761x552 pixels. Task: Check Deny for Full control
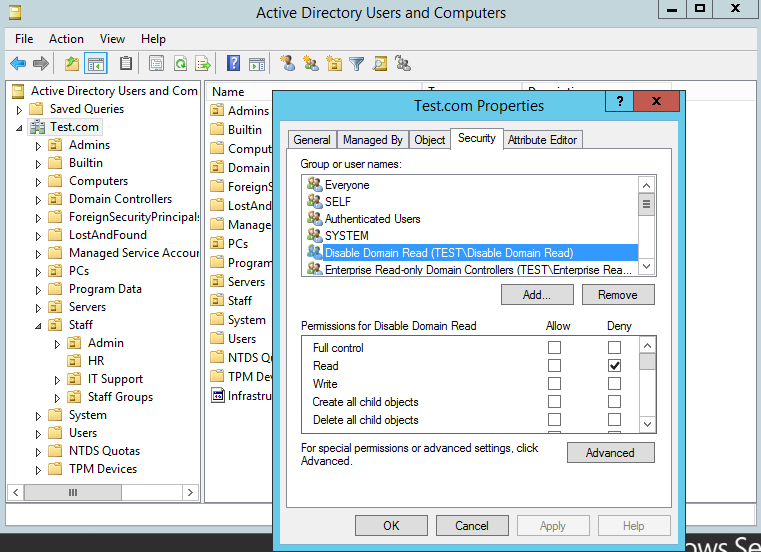(614, 348)
